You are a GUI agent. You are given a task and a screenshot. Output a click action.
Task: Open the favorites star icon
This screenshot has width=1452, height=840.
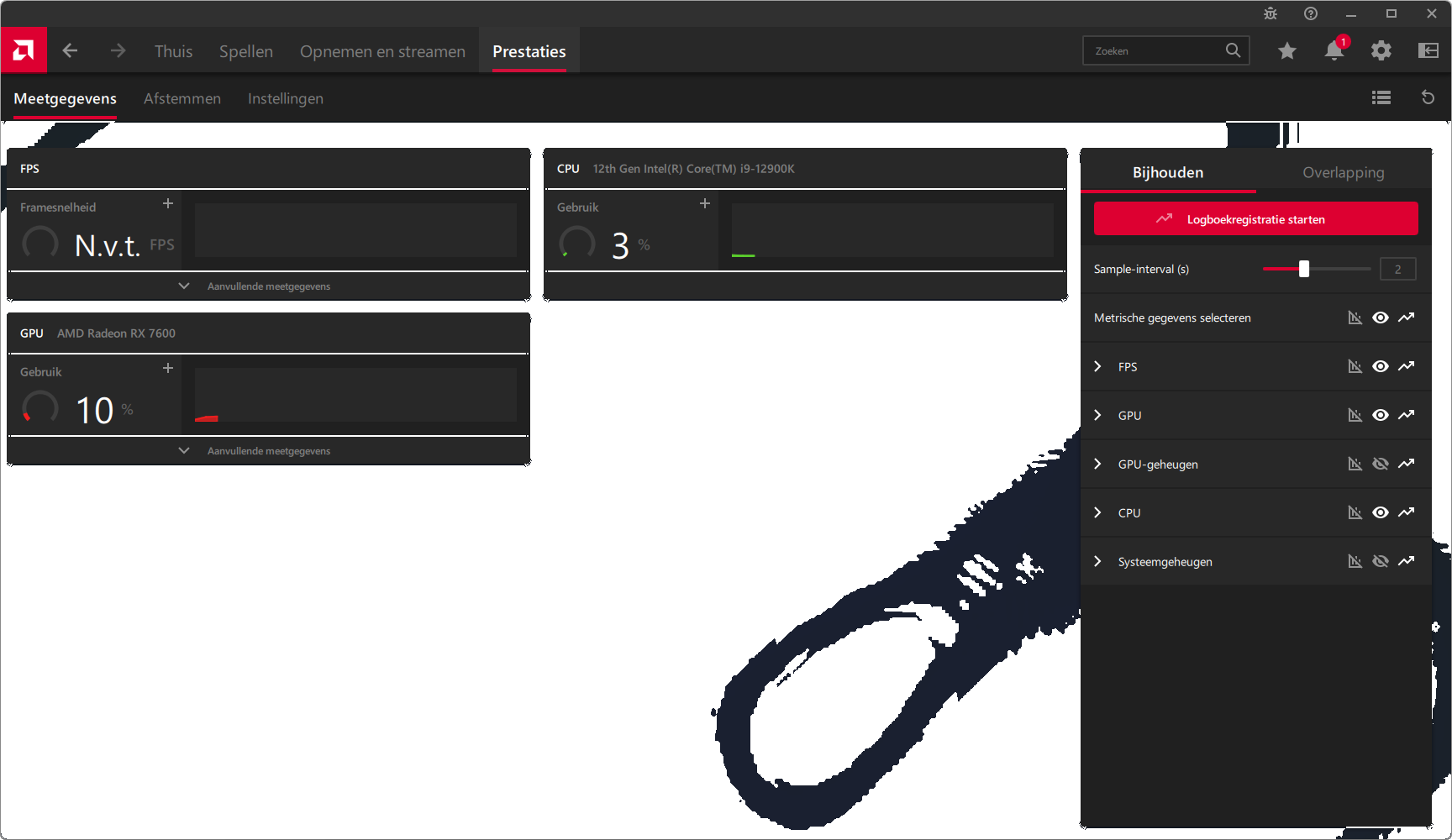(1286, 51)
